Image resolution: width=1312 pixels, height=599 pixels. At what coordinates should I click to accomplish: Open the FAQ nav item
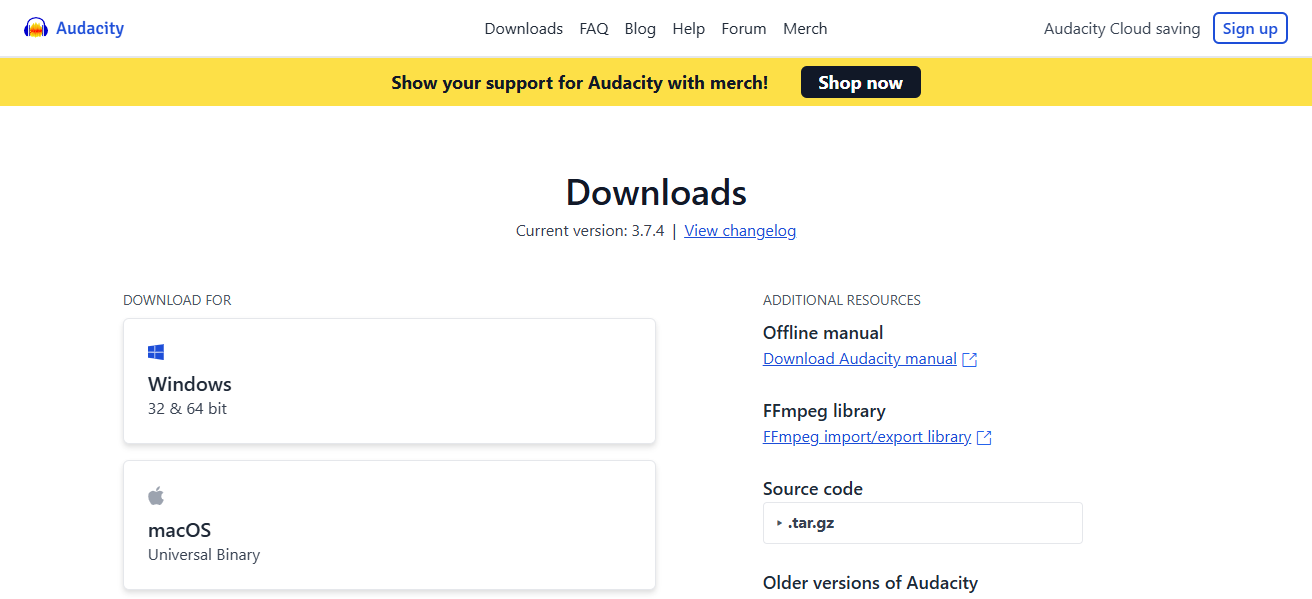pyautogui.click(x=594, y=29)
